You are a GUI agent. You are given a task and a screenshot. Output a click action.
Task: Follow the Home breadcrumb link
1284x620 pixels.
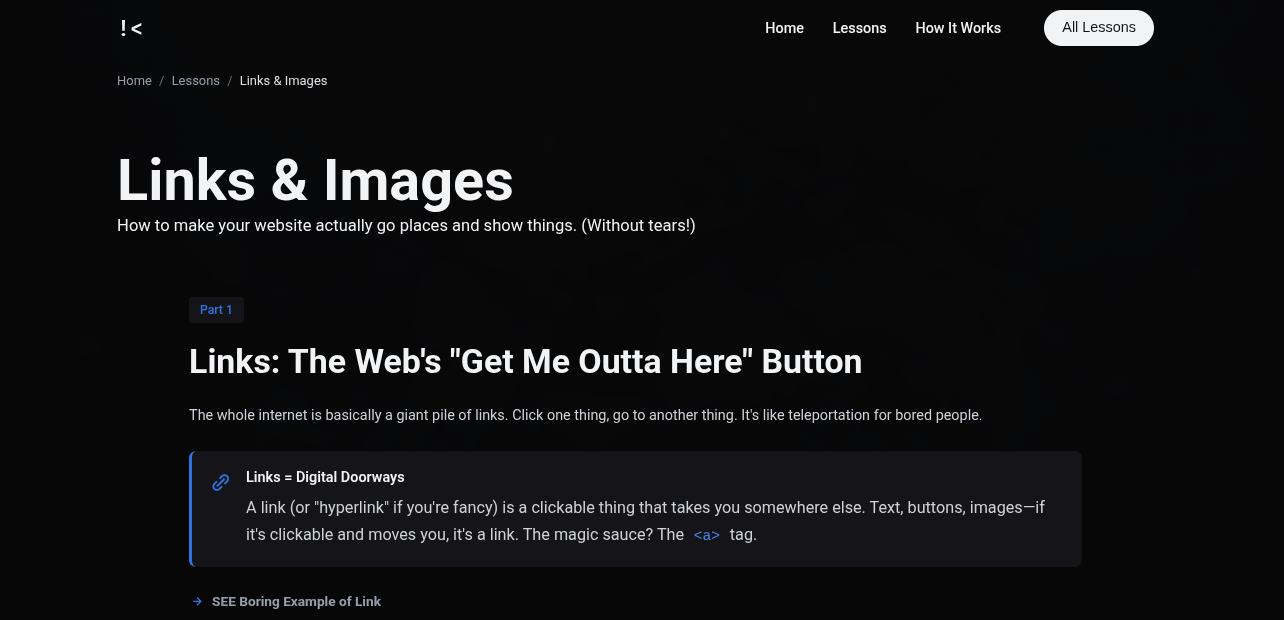(134, 81)
